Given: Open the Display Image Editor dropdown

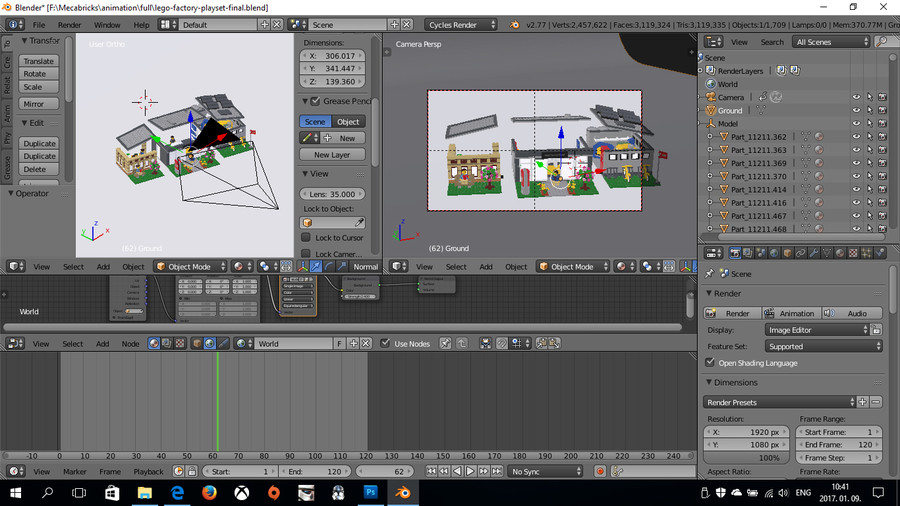Looking at the screenshot, I should pos(817,330).
